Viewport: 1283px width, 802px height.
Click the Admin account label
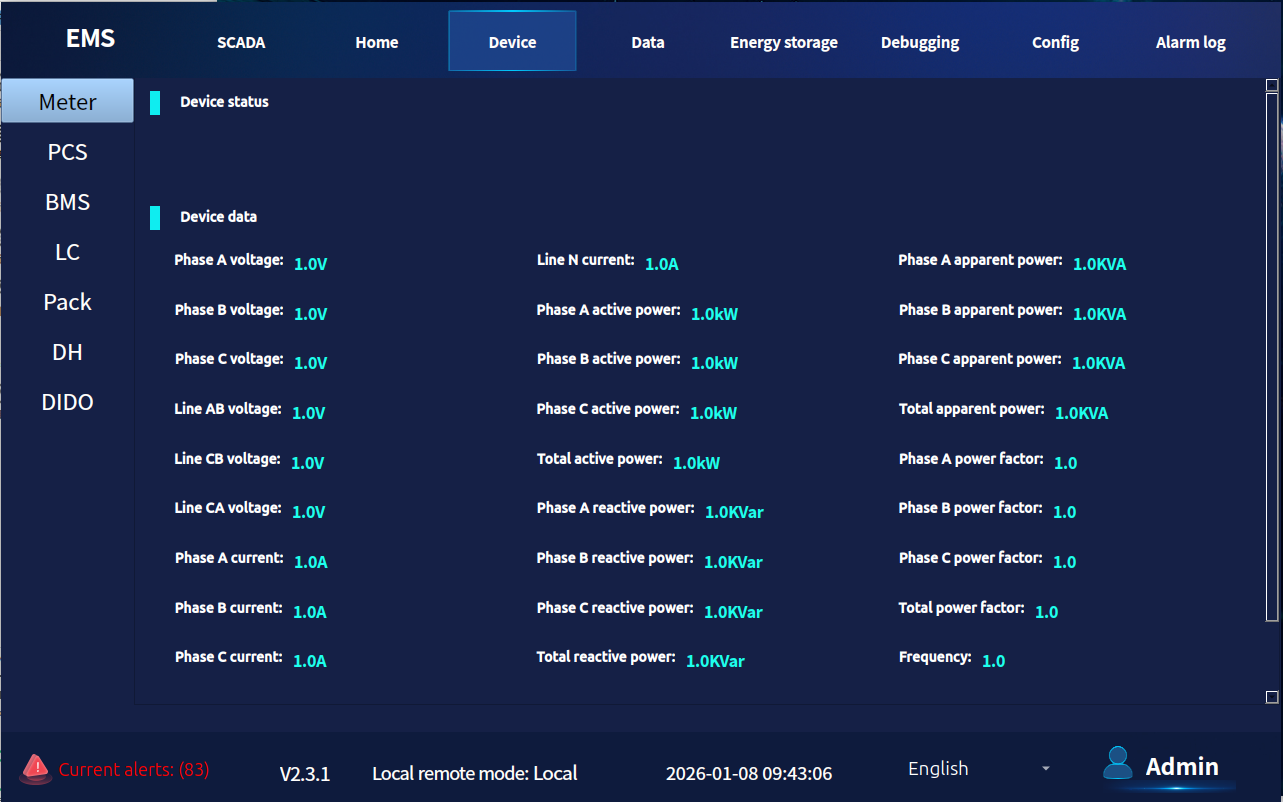[x=1182, y=767]
